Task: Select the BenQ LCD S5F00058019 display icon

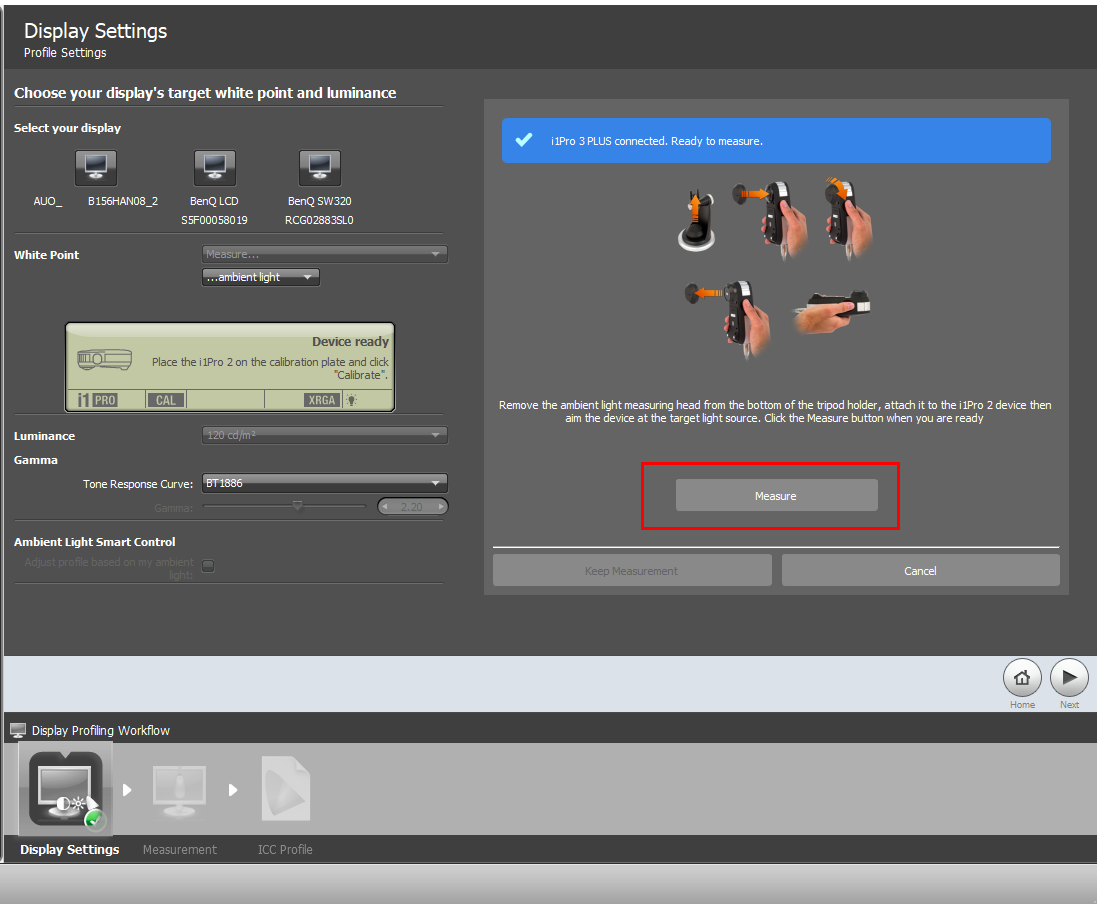Action: click(x=215, y=168)
